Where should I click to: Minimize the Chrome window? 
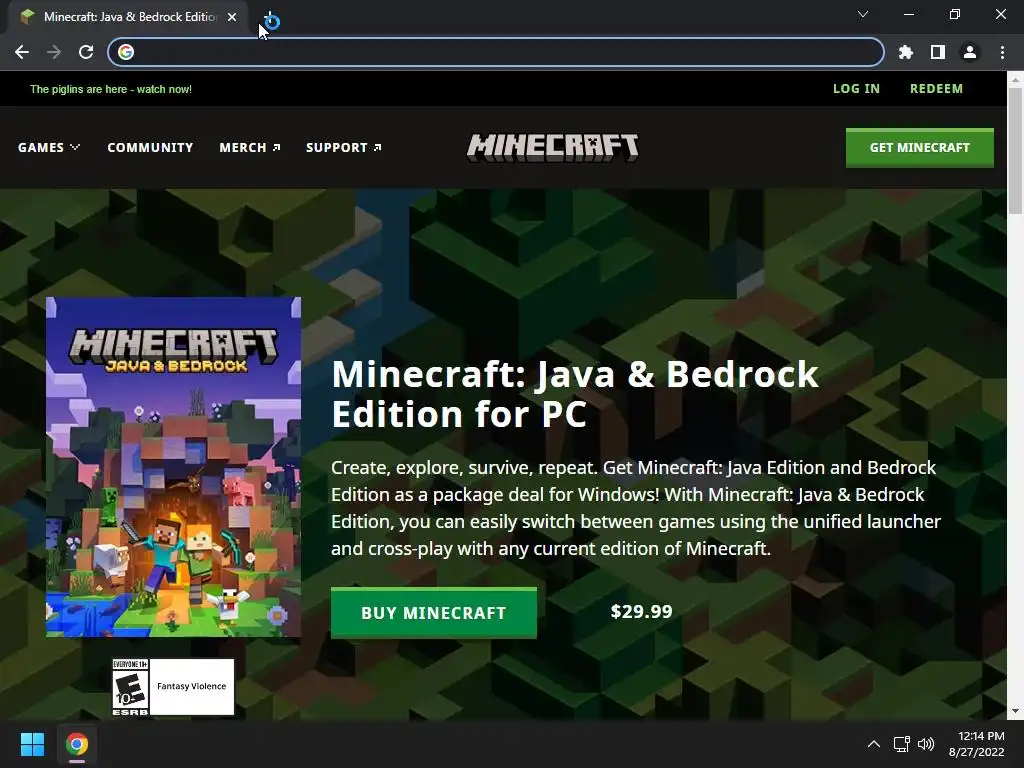coord(908,14)
